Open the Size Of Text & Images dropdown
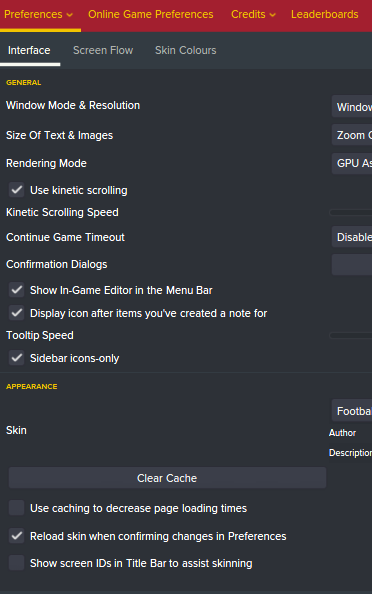This screenshot has width=372, height=594. tap(352, 135)
